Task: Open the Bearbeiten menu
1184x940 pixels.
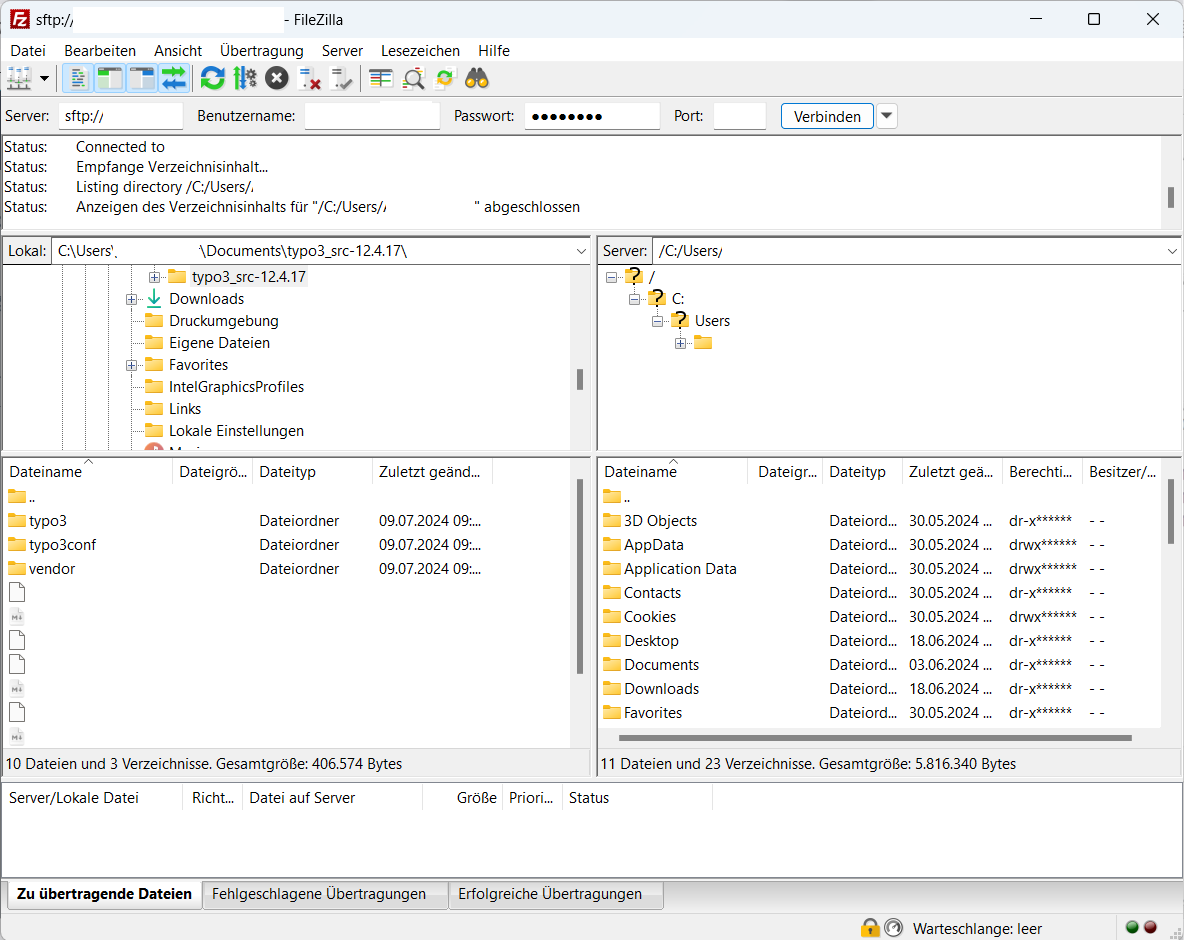Action: [100, 51]
